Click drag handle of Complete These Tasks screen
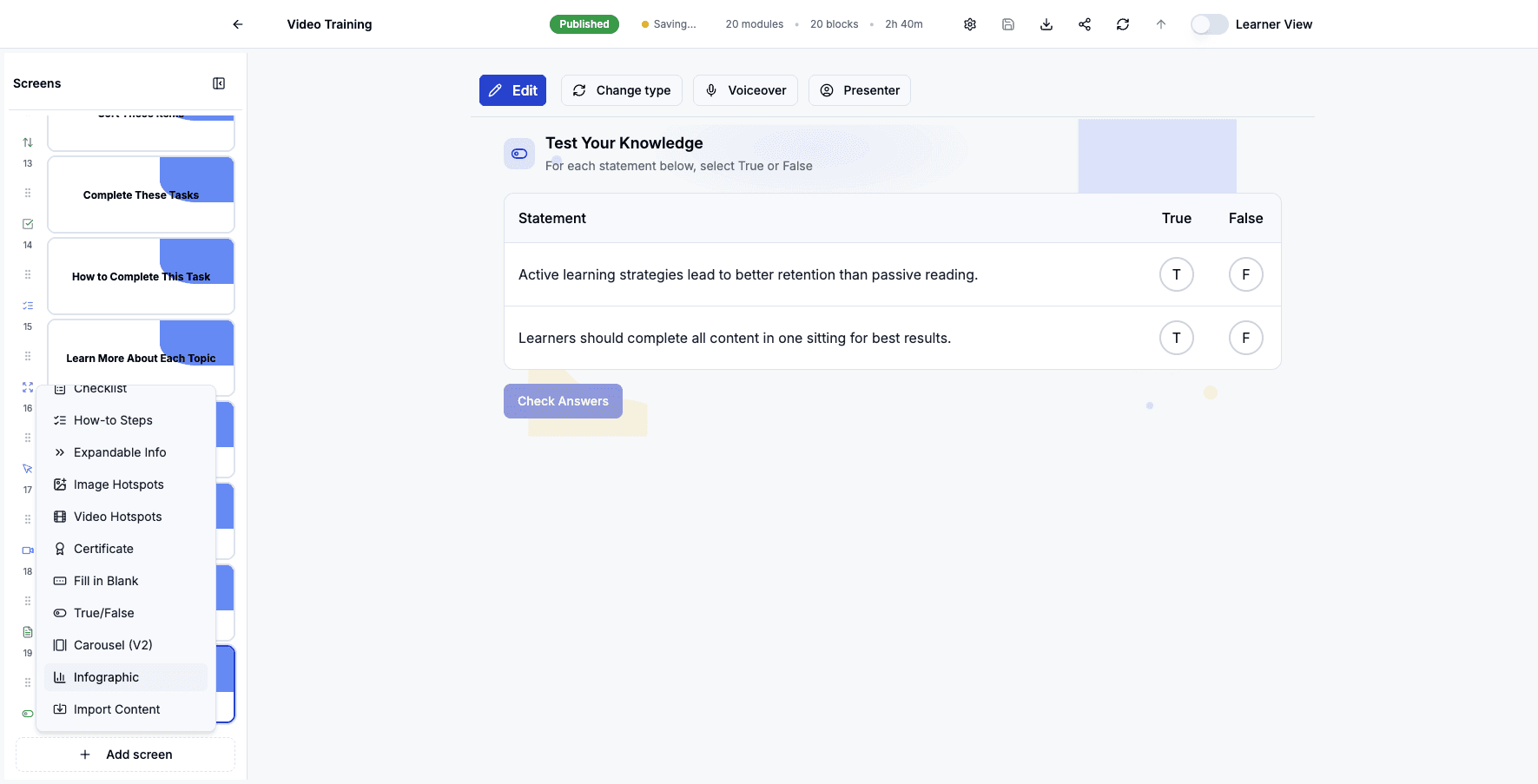Image resolution: width=1538 pixels, height=784 pixels. (28, 193)
